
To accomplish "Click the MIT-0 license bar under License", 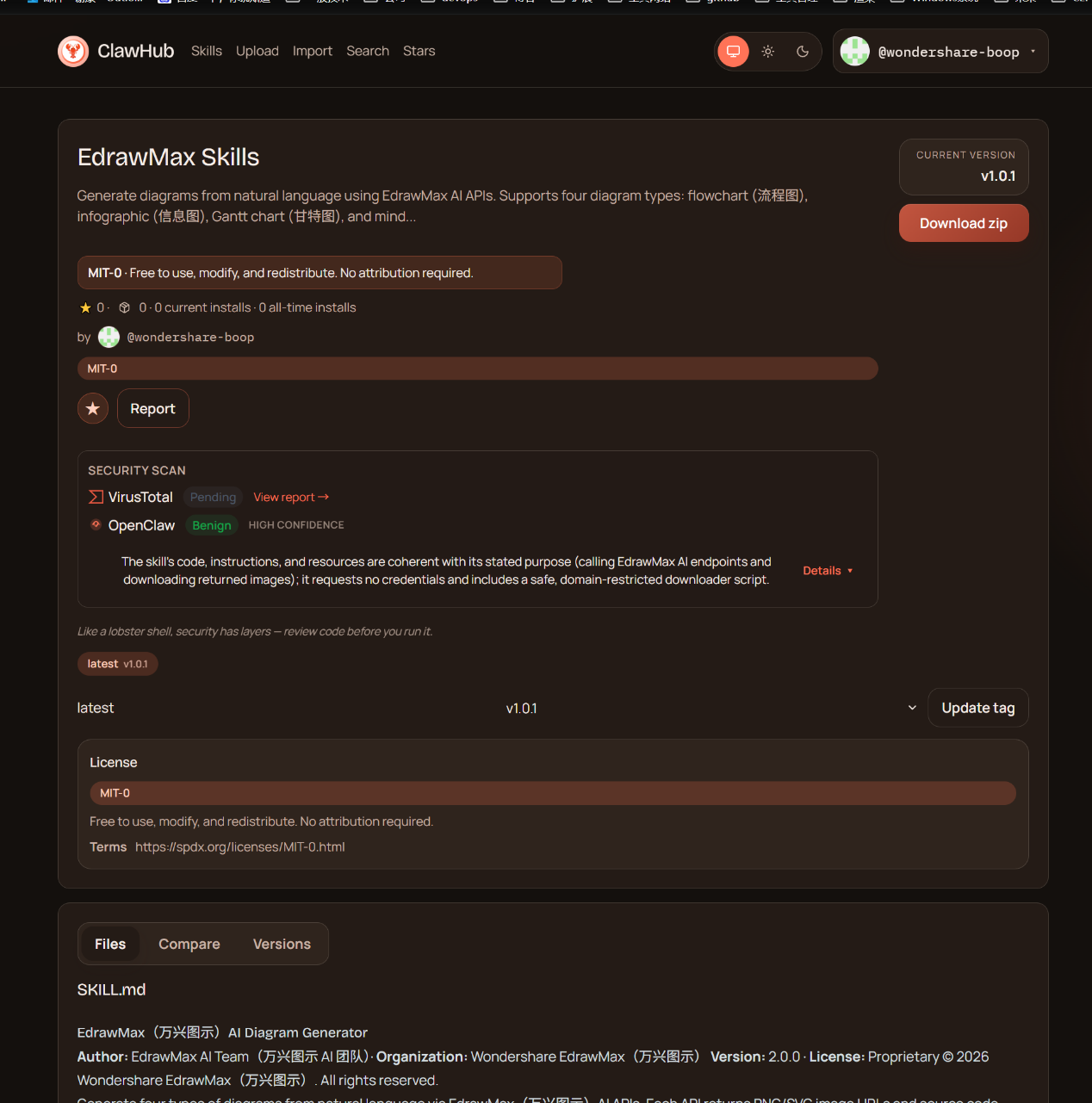I will [x=552, y=793].
